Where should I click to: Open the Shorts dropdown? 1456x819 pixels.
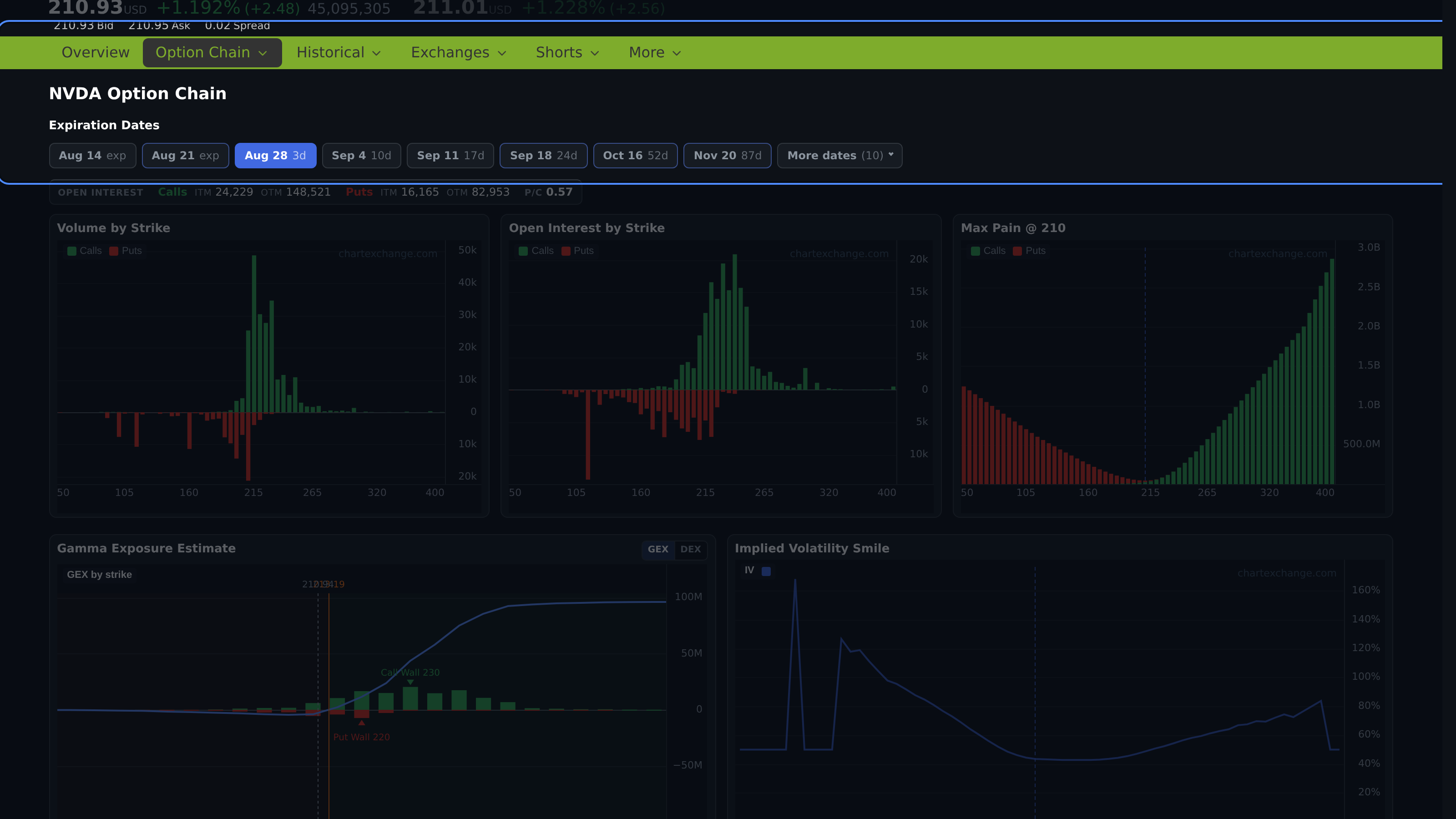click(x=567, y=53)
